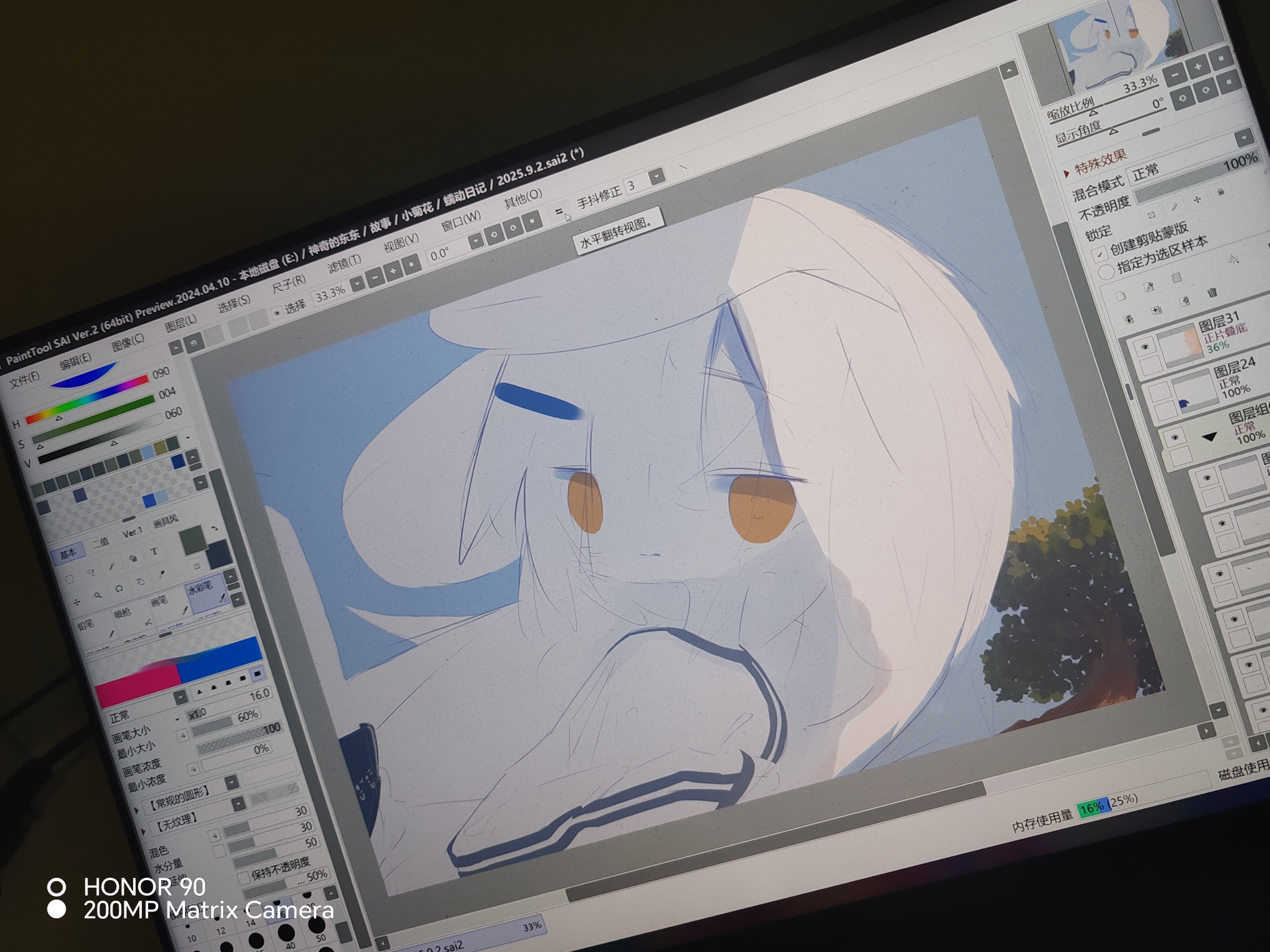
Task: Open the 视图(V) menu
Action: (401, 243)
